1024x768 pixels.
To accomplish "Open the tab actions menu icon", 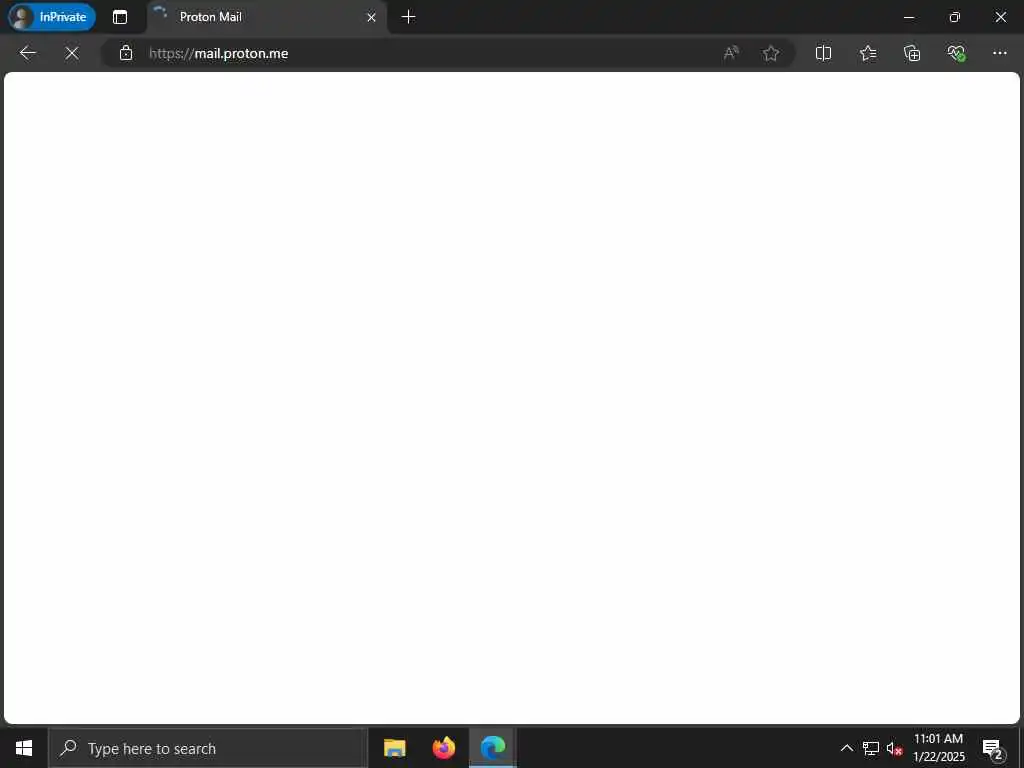I will tap(120, 17).
